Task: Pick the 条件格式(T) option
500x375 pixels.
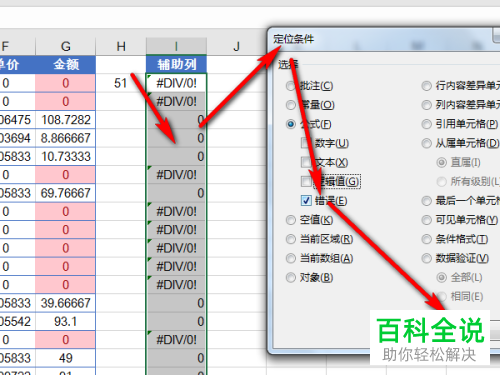Action: (426, 239)
